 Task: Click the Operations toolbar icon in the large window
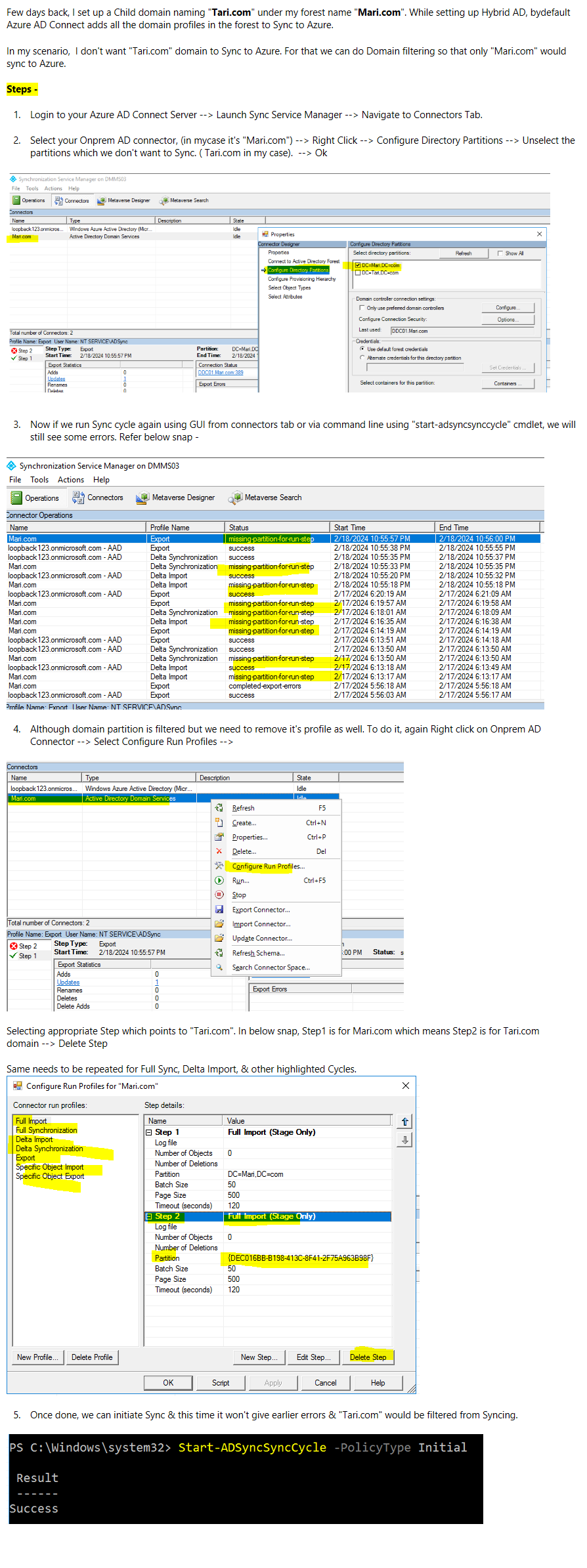click(x=16, y=498)
